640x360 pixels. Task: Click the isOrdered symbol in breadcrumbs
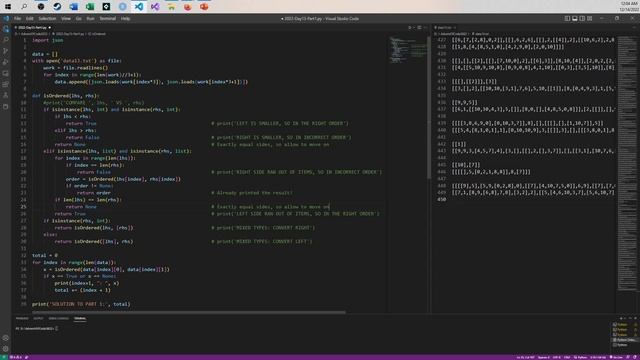coord(98,34)
